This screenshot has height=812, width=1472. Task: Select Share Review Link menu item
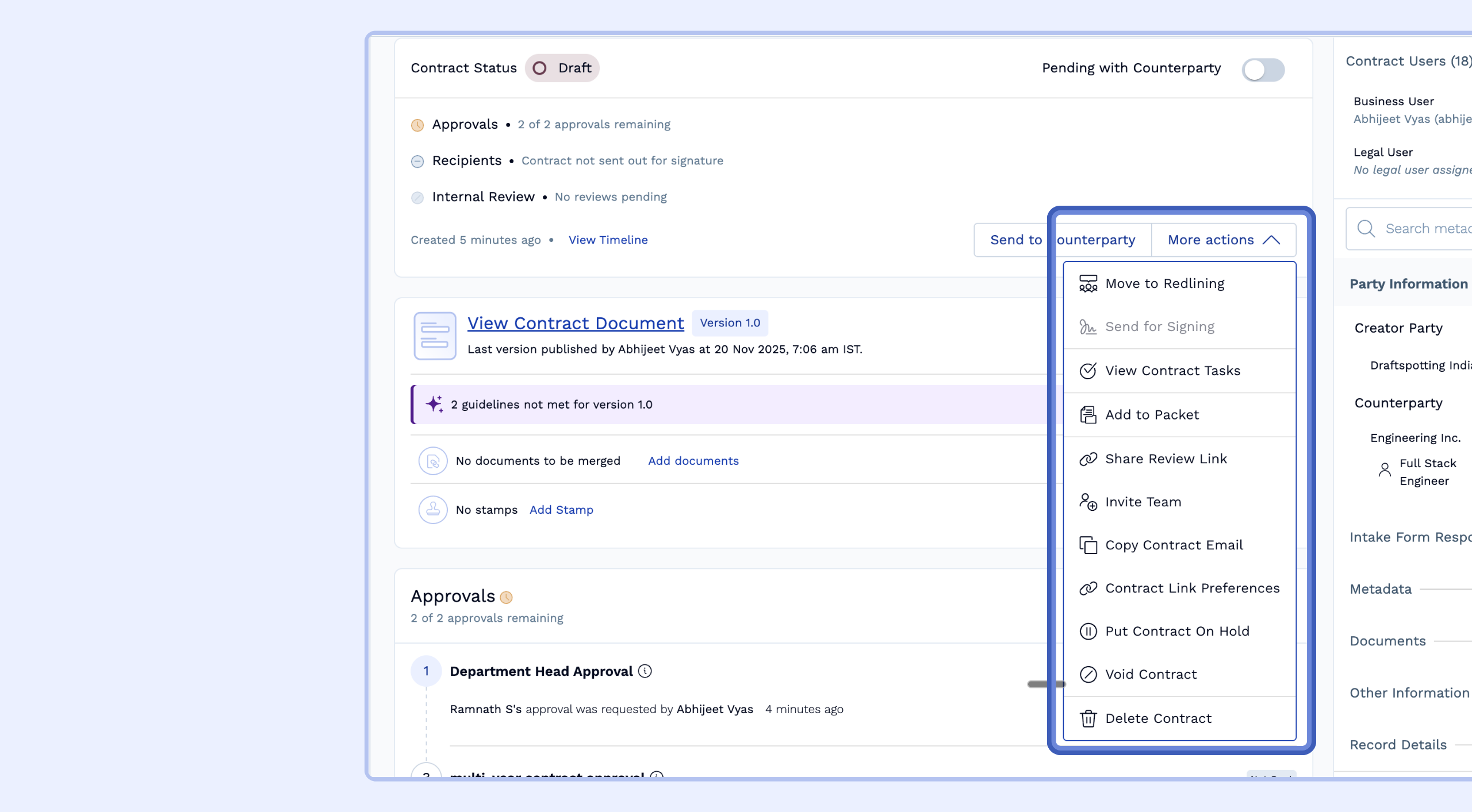(x=1166, y=459)
